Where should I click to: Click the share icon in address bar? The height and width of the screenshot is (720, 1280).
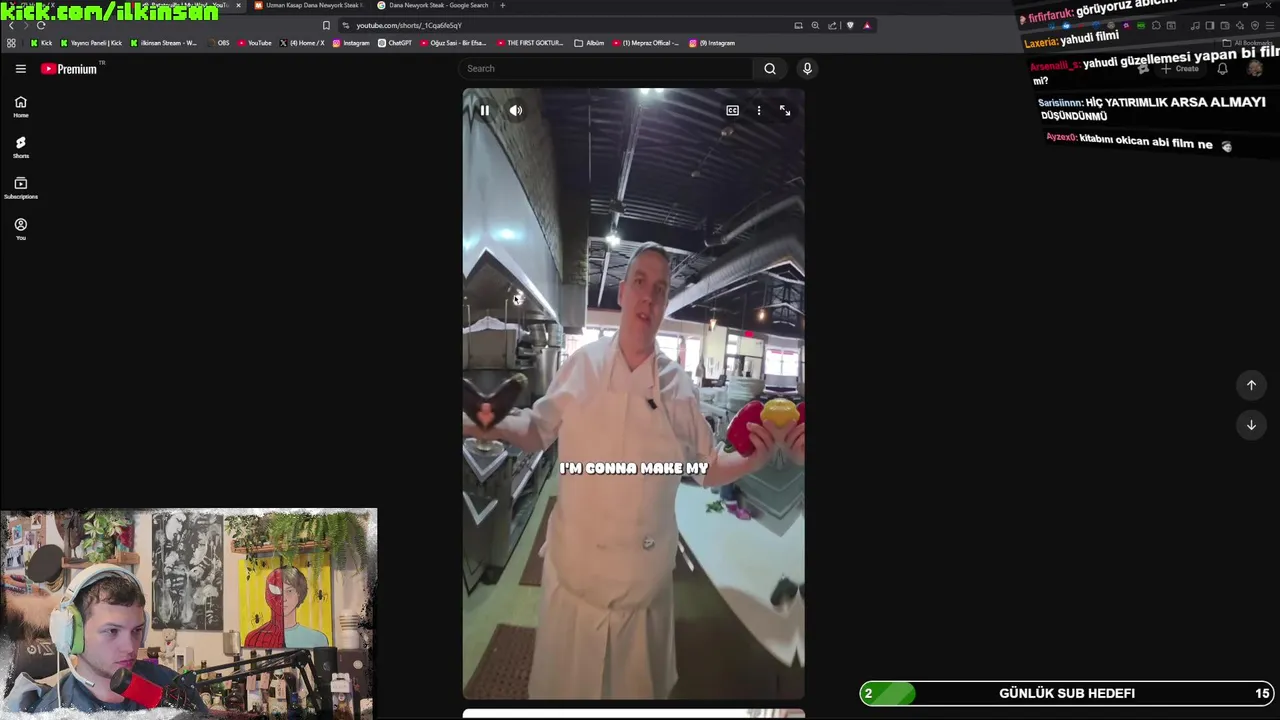[x=832, y=25]
